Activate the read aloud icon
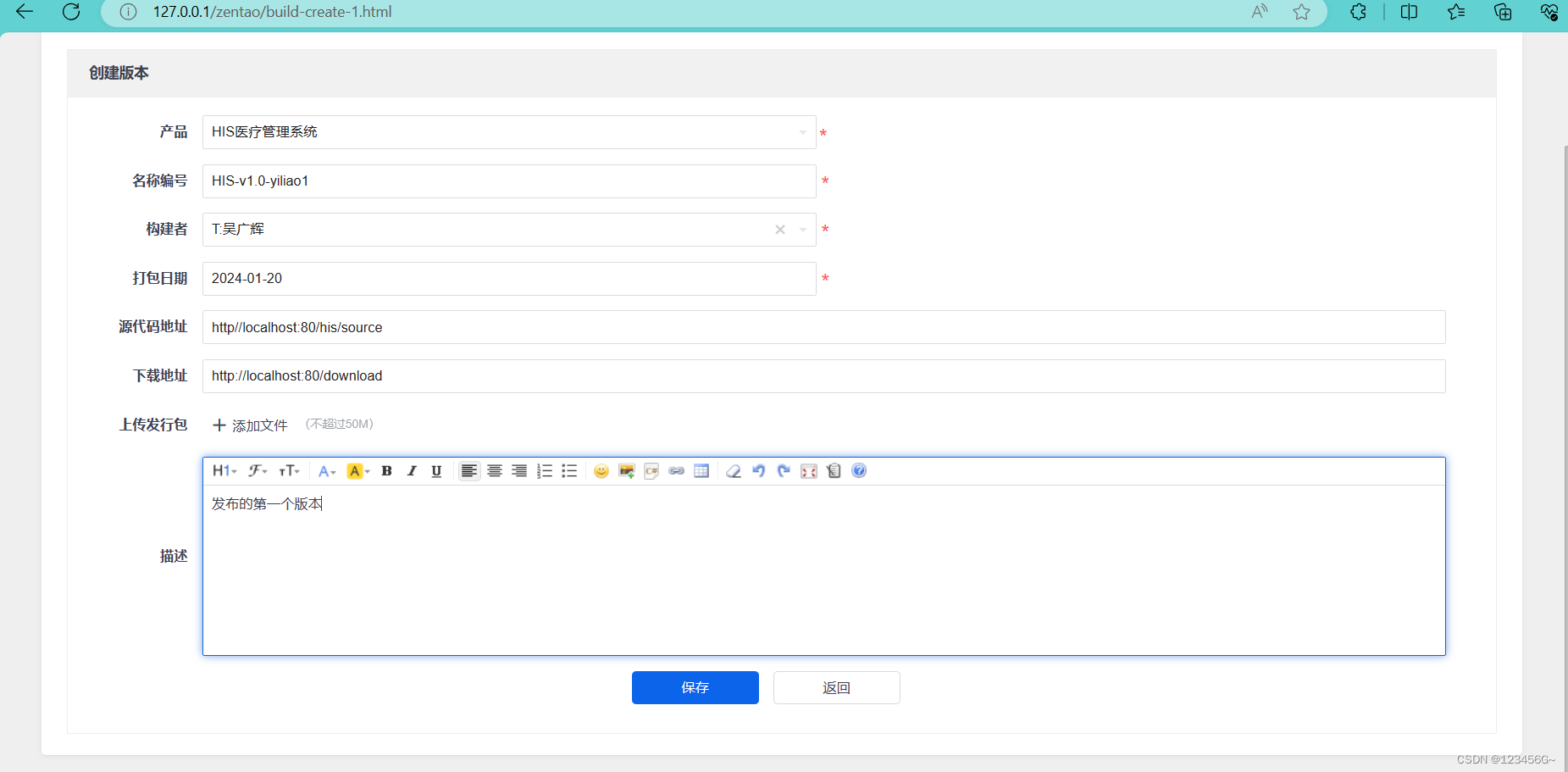1568x772 pixels. tap(1260, 12)
